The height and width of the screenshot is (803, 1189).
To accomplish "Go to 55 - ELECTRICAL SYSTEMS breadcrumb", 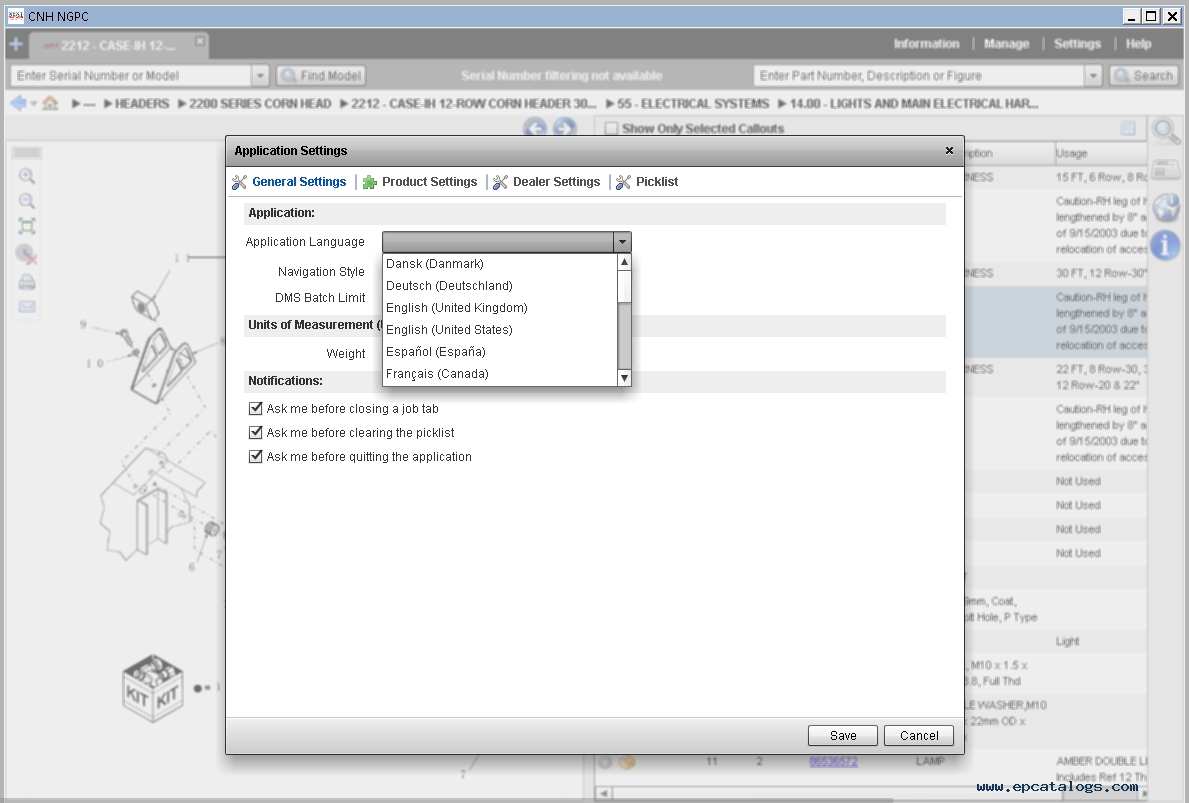I will tap(693, 104).
